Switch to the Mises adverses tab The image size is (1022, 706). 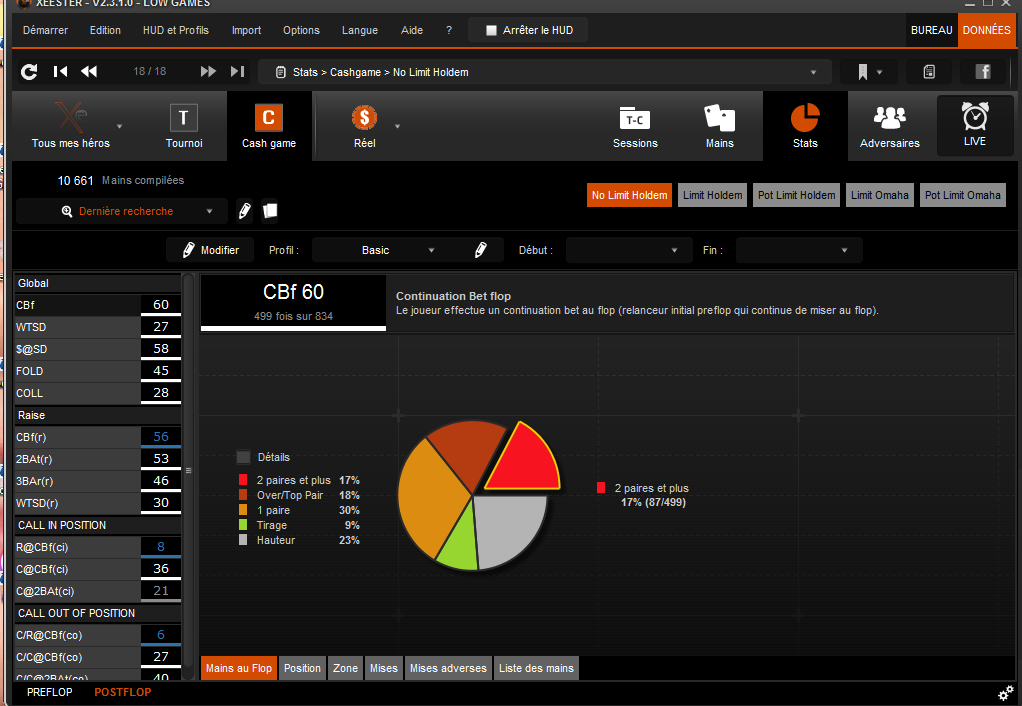448,668
